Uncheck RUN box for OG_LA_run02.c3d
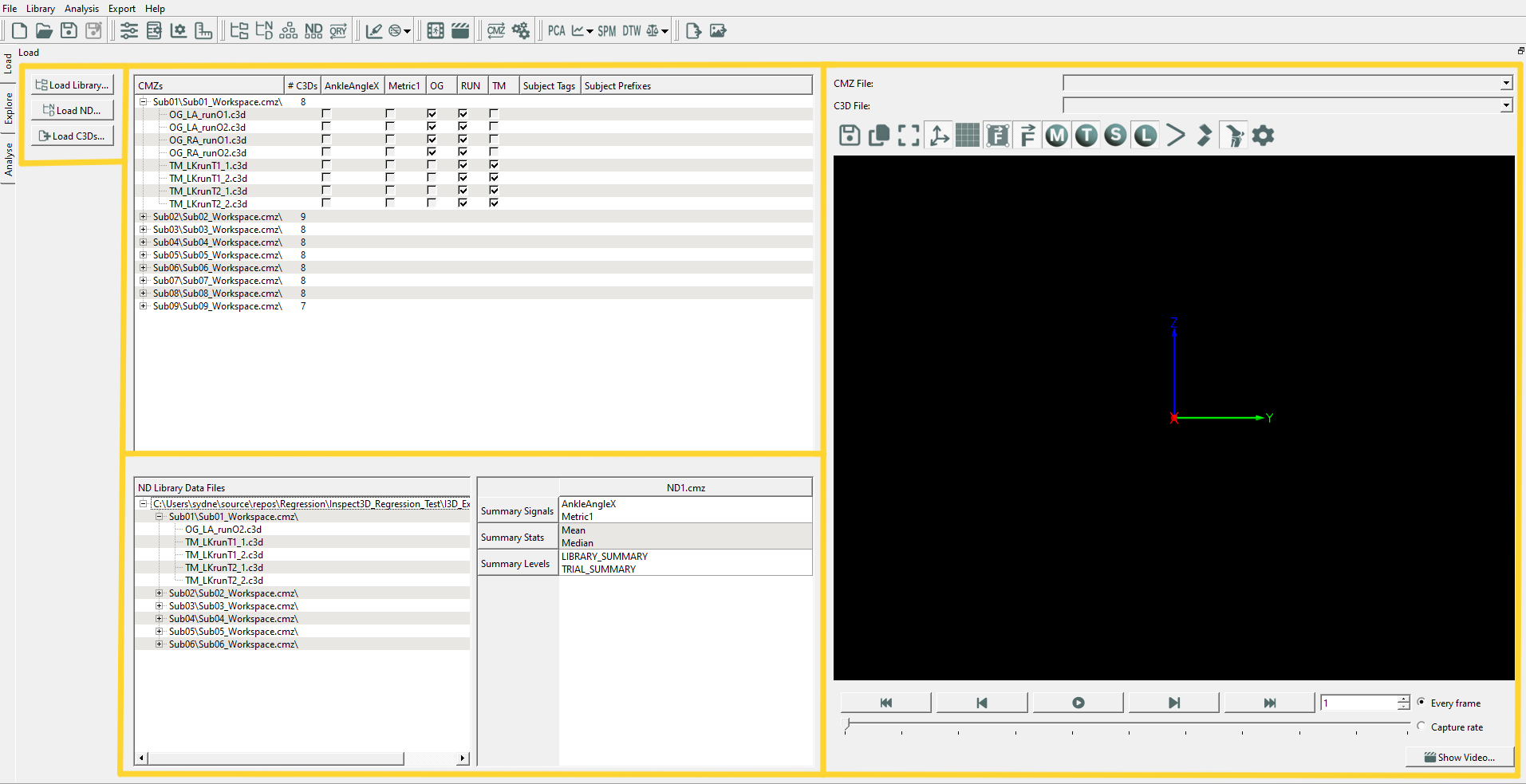 click(463, 127)
